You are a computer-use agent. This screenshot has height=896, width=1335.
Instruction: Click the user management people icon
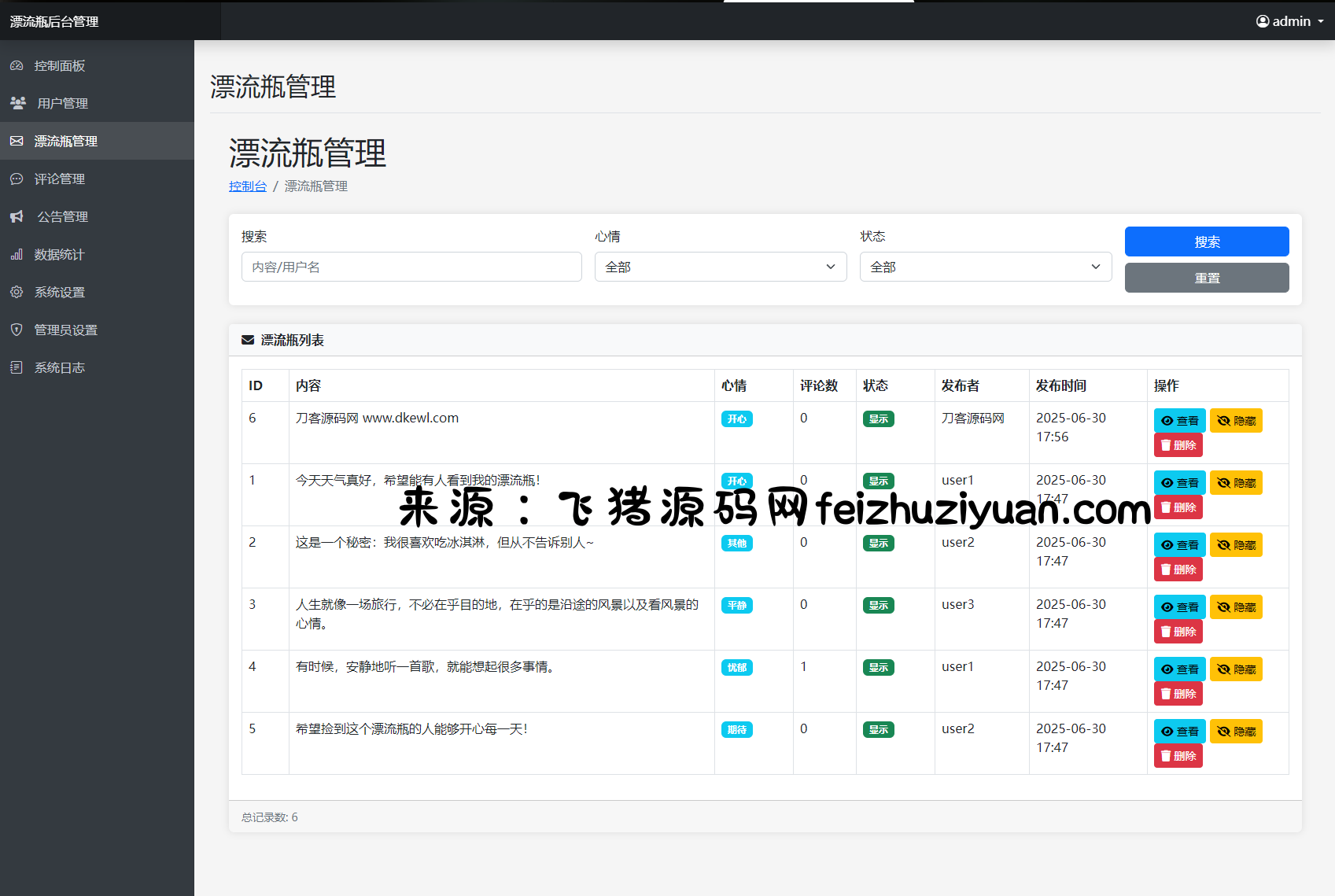(x=17, y=103)
